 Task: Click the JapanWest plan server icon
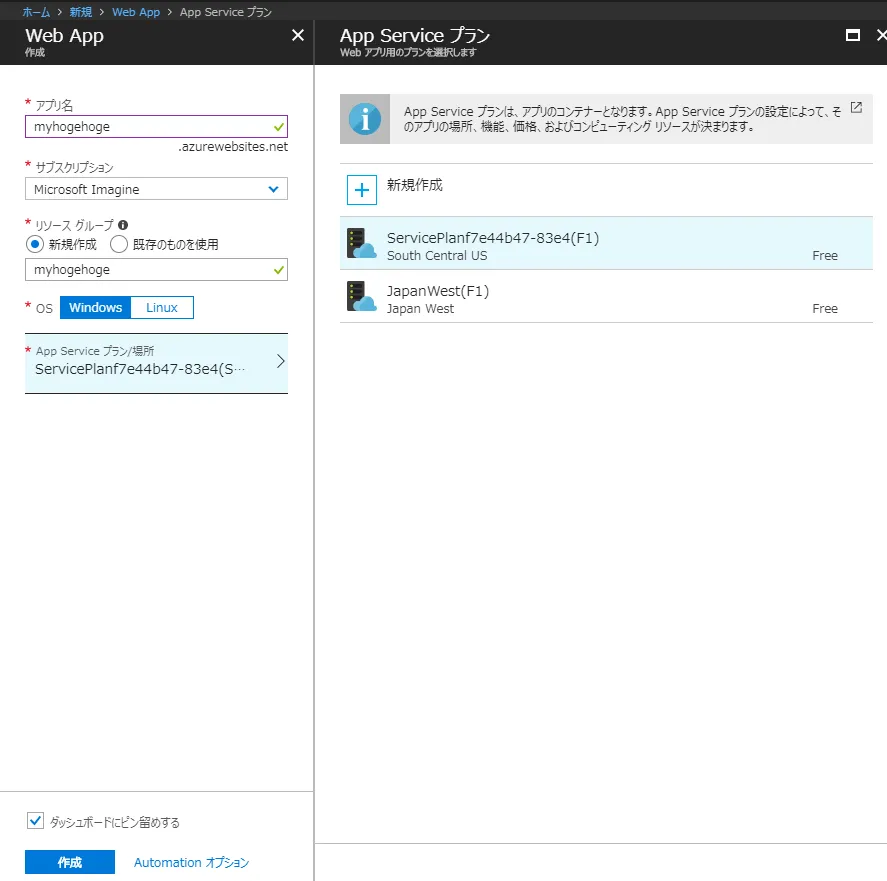[361, 296]
